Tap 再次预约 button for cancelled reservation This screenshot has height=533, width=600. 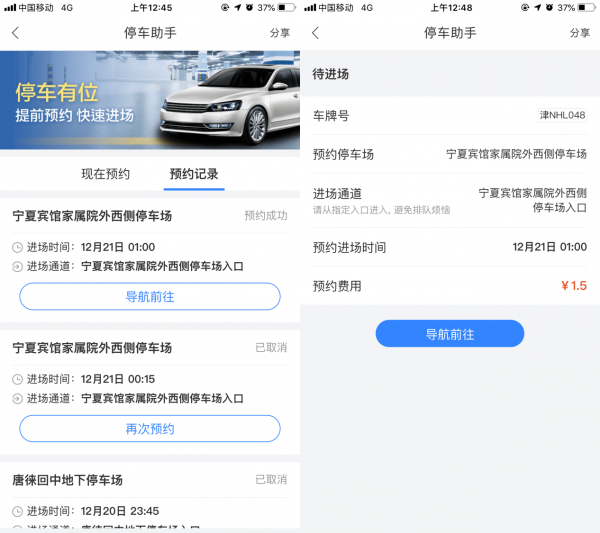click(150, 429)
